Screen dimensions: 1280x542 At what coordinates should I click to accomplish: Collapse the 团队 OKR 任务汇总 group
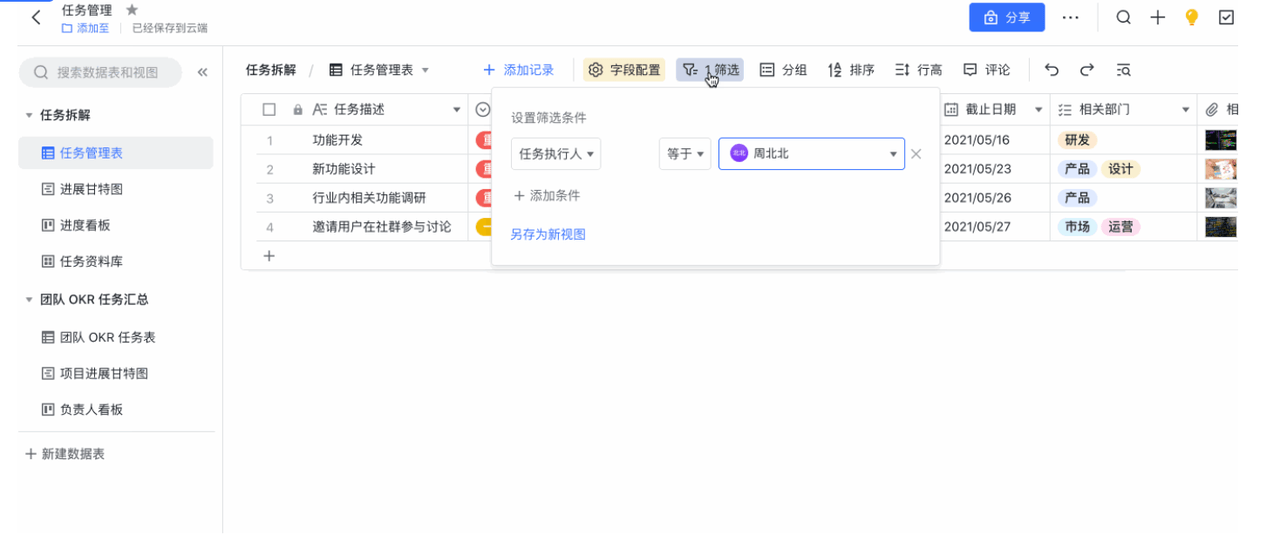29,300
